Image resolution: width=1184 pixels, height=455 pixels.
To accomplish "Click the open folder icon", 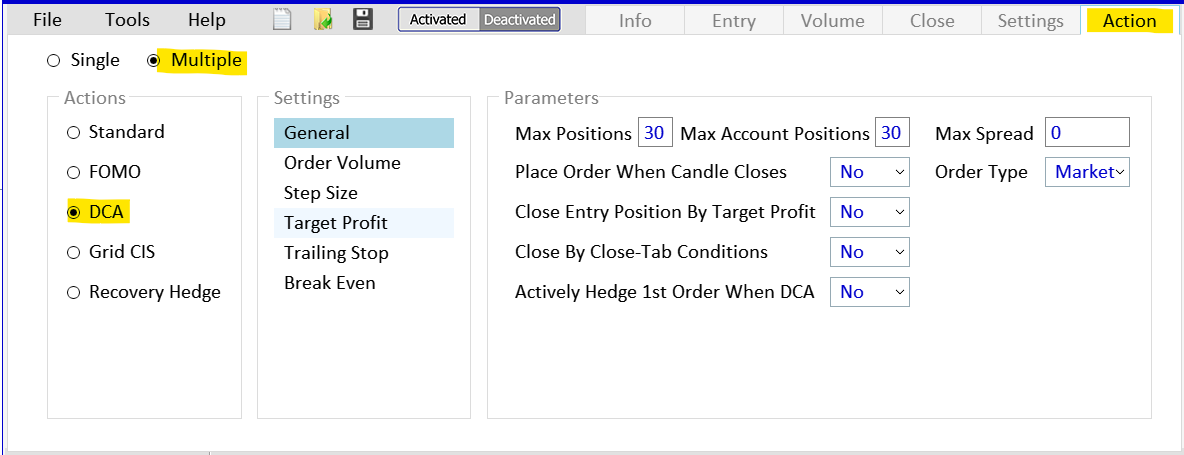I will point(323,19).
